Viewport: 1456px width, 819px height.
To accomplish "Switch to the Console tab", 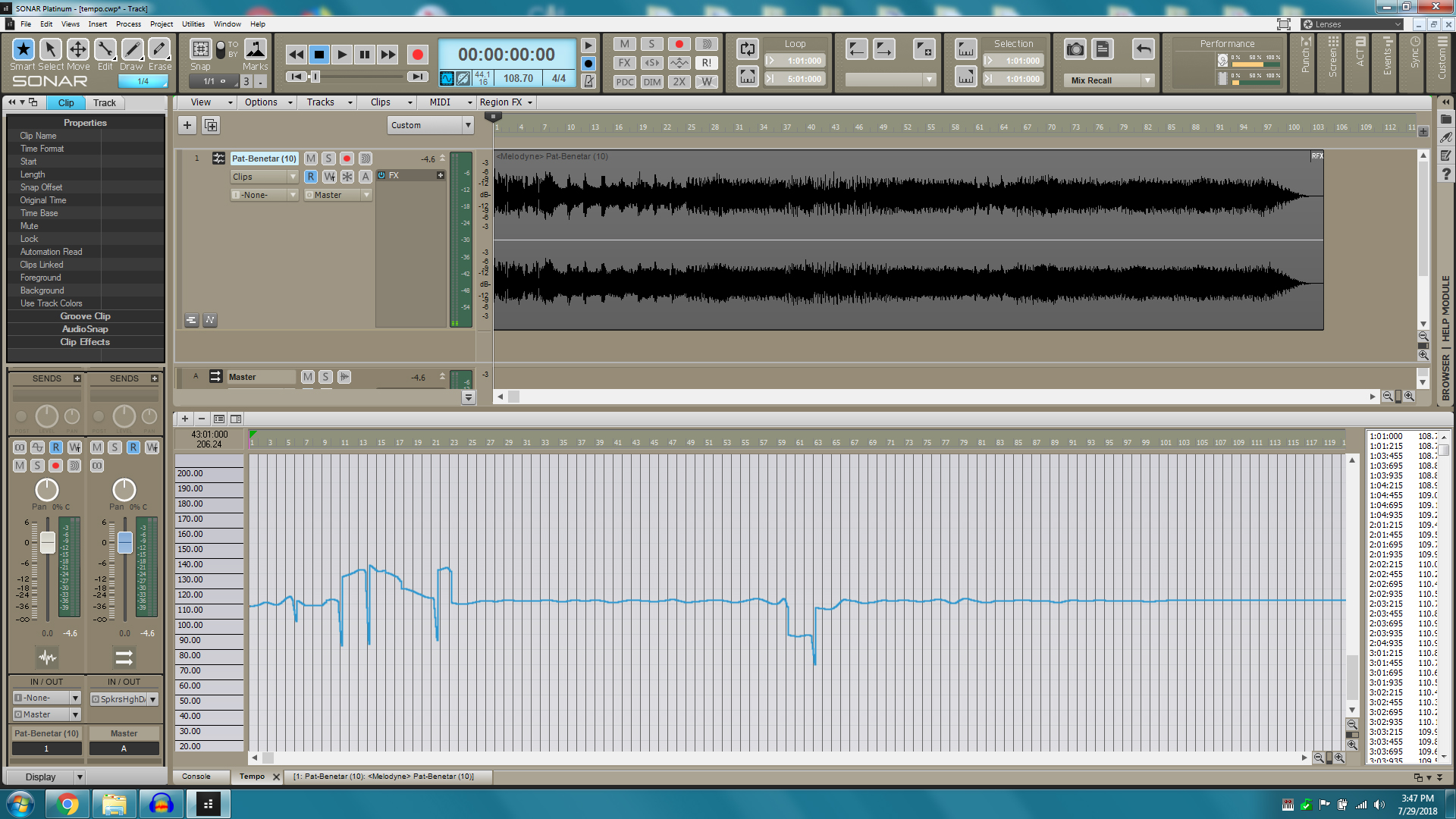I will (x=196, y=777).
